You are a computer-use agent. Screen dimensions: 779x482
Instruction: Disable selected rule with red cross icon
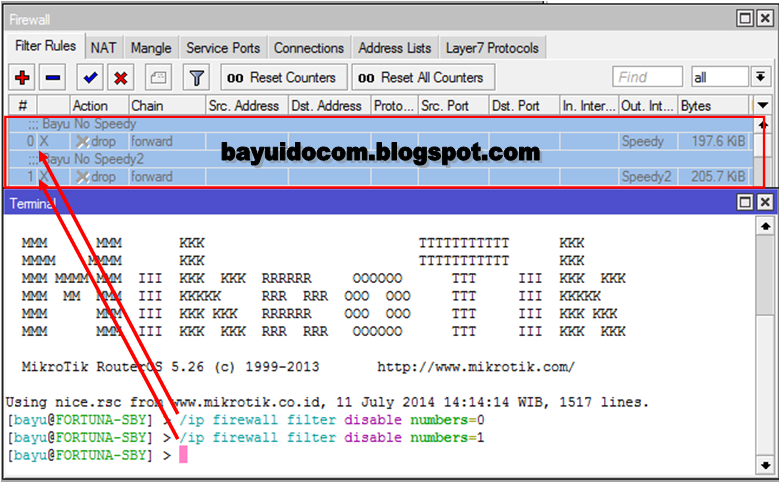[x=121, y=78]
